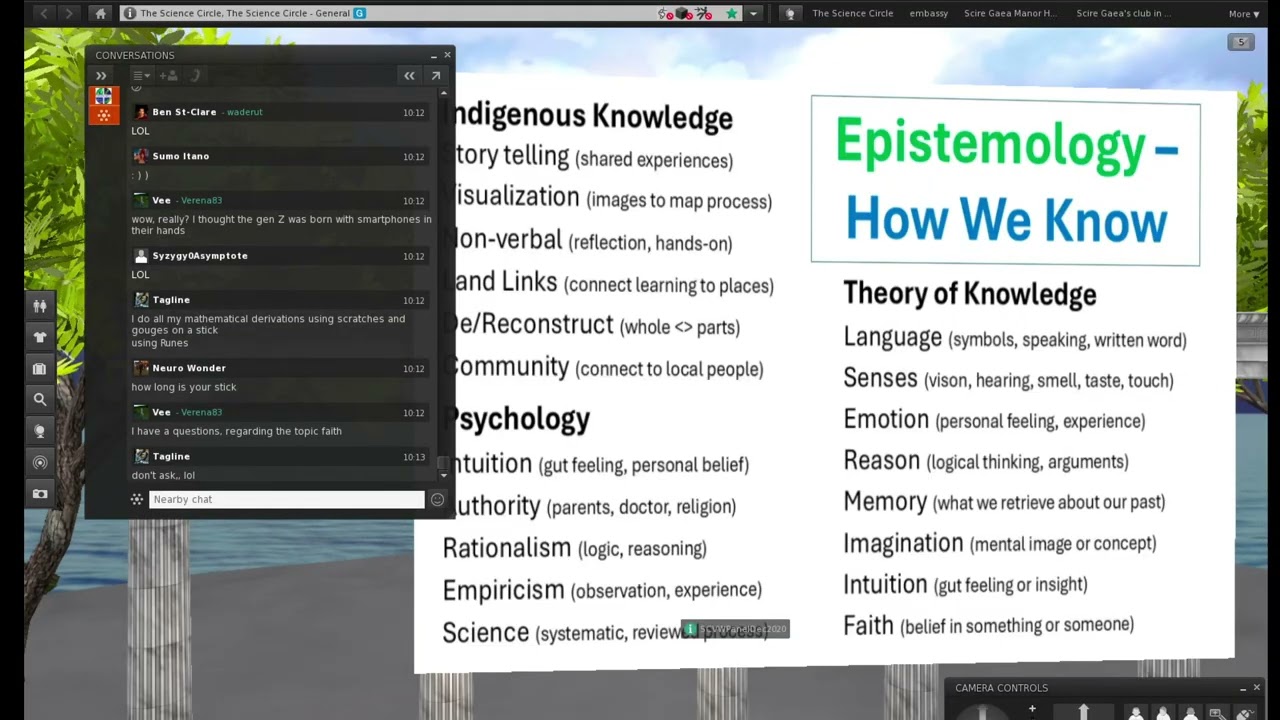Open Scire Gaea's club favorite
1280x720 pixels.
[1123, 13]
